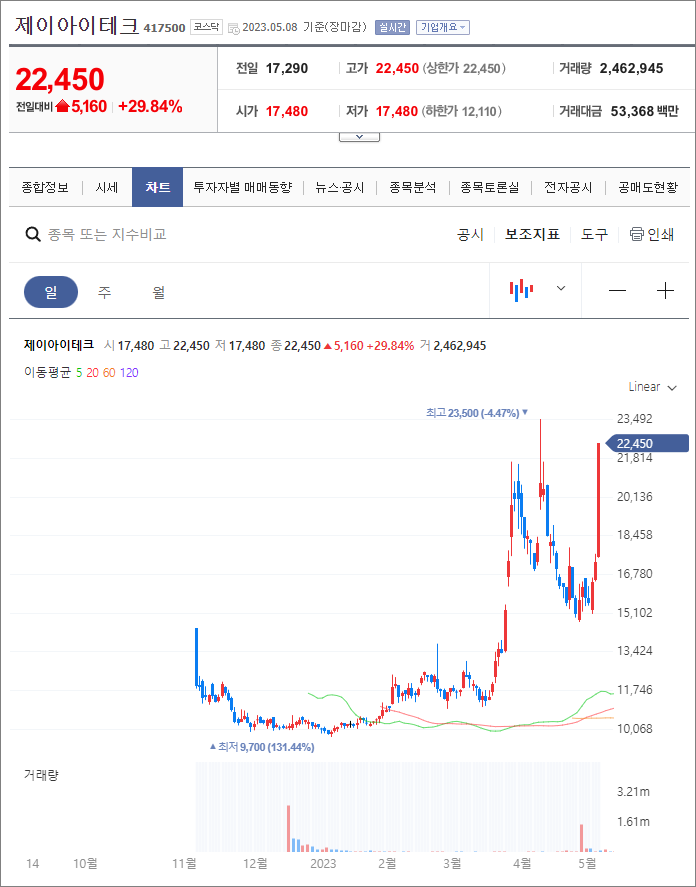Select the 월 monthly period toggle
This screenshot has height=887, width=696.
click(158, 292)
